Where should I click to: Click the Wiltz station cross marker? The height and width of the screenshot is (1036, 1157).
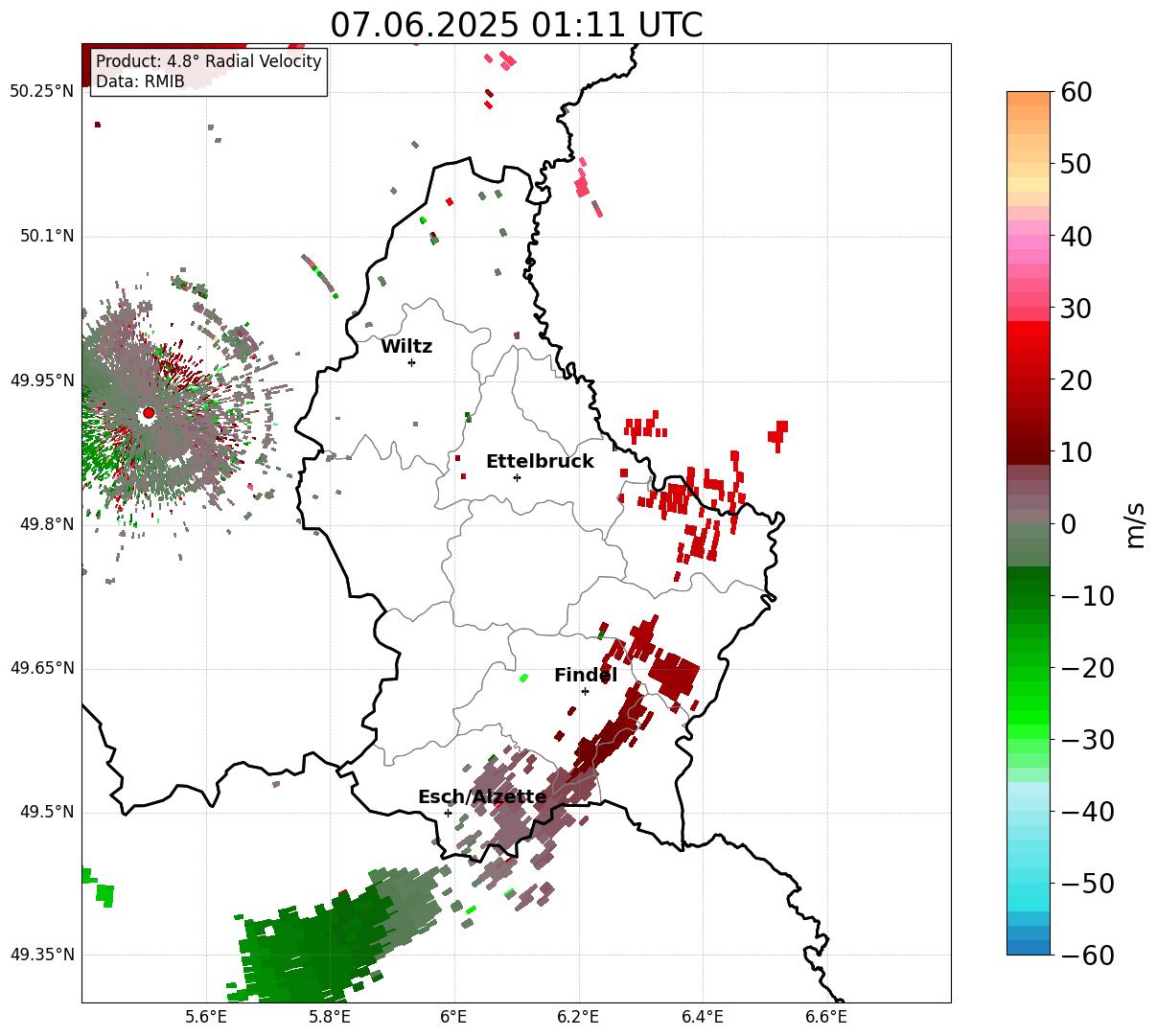click(411, 362)
